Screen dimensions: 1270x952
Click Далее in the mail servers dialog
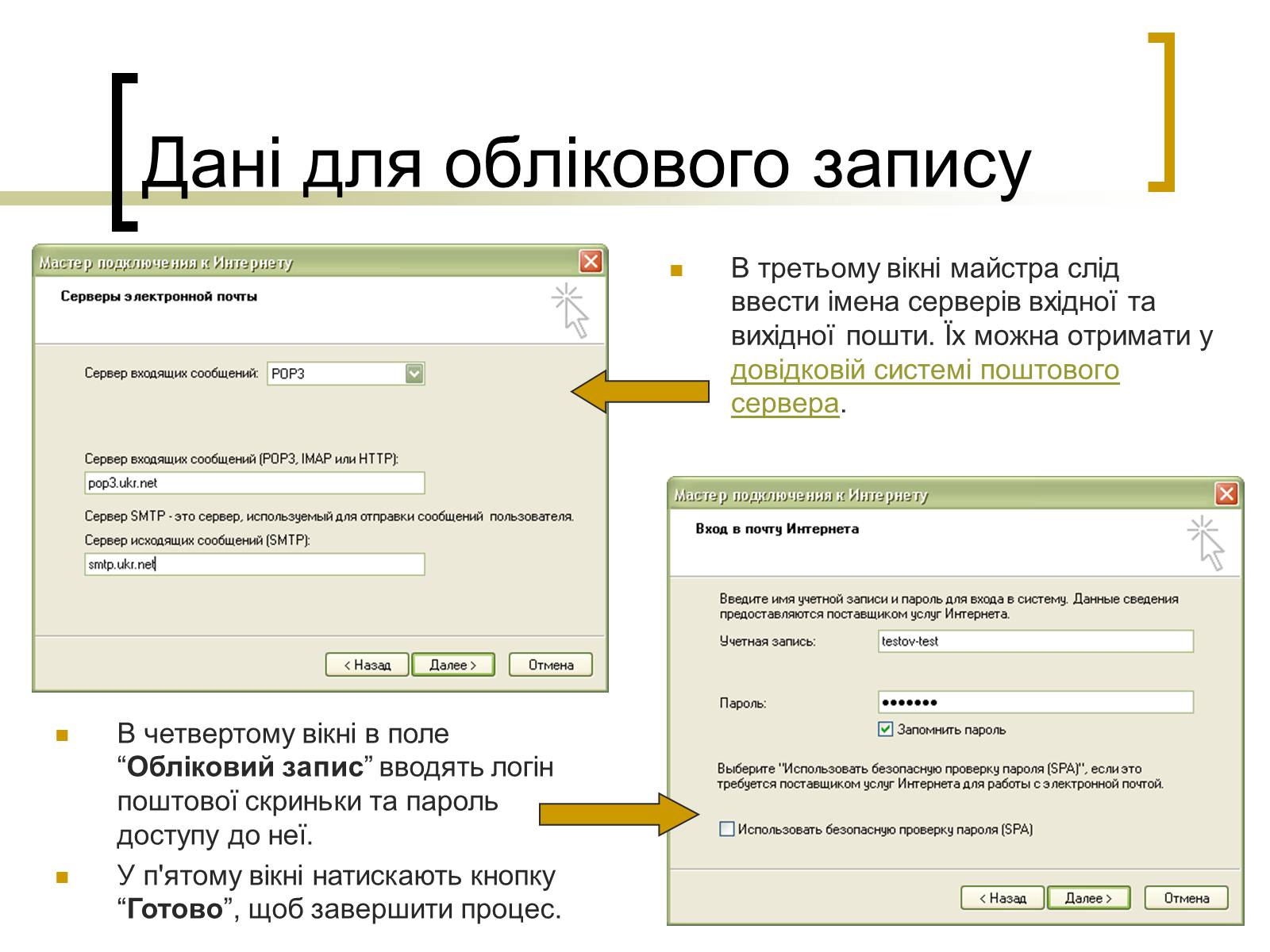[453, 665]
